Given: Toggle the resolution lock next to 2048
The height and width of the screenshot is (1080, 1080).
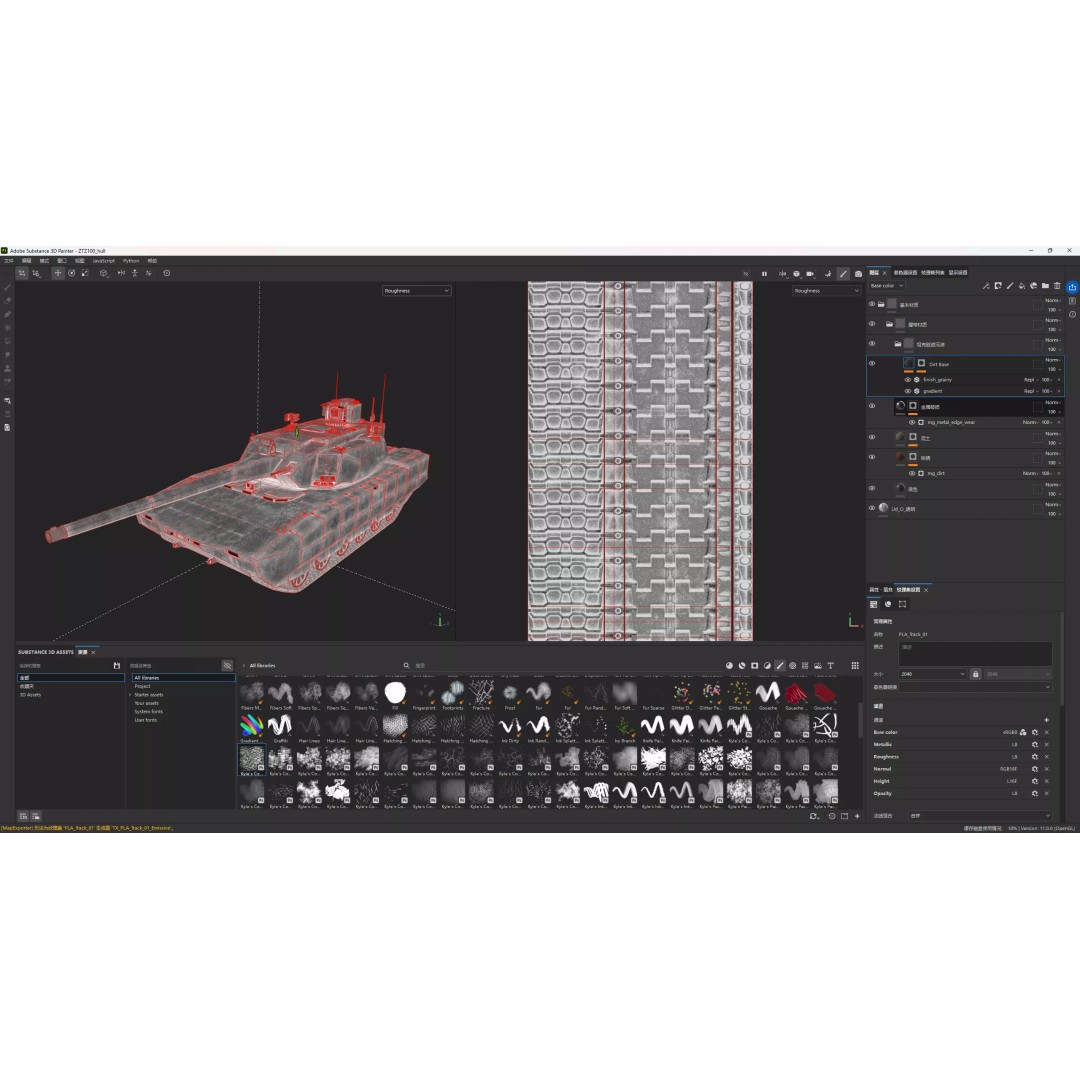Looking at the screenshot, I should click(x=976, y=674).
